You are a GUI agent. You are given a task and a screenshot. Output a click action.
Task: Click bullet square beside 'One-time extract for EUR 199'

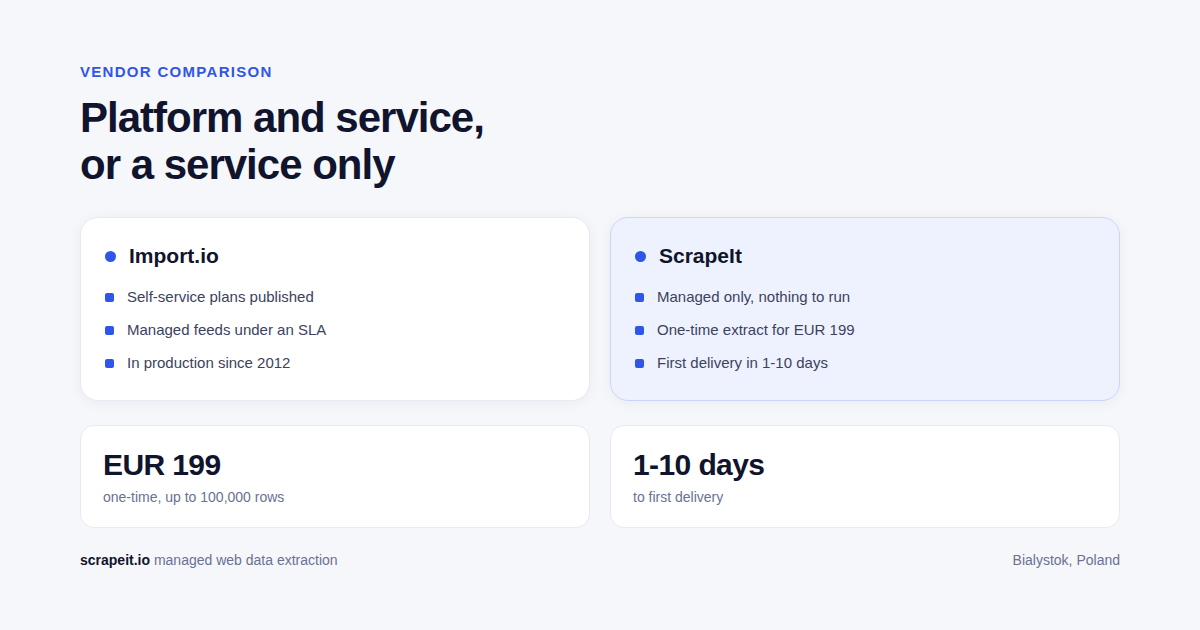coord(639,330)
